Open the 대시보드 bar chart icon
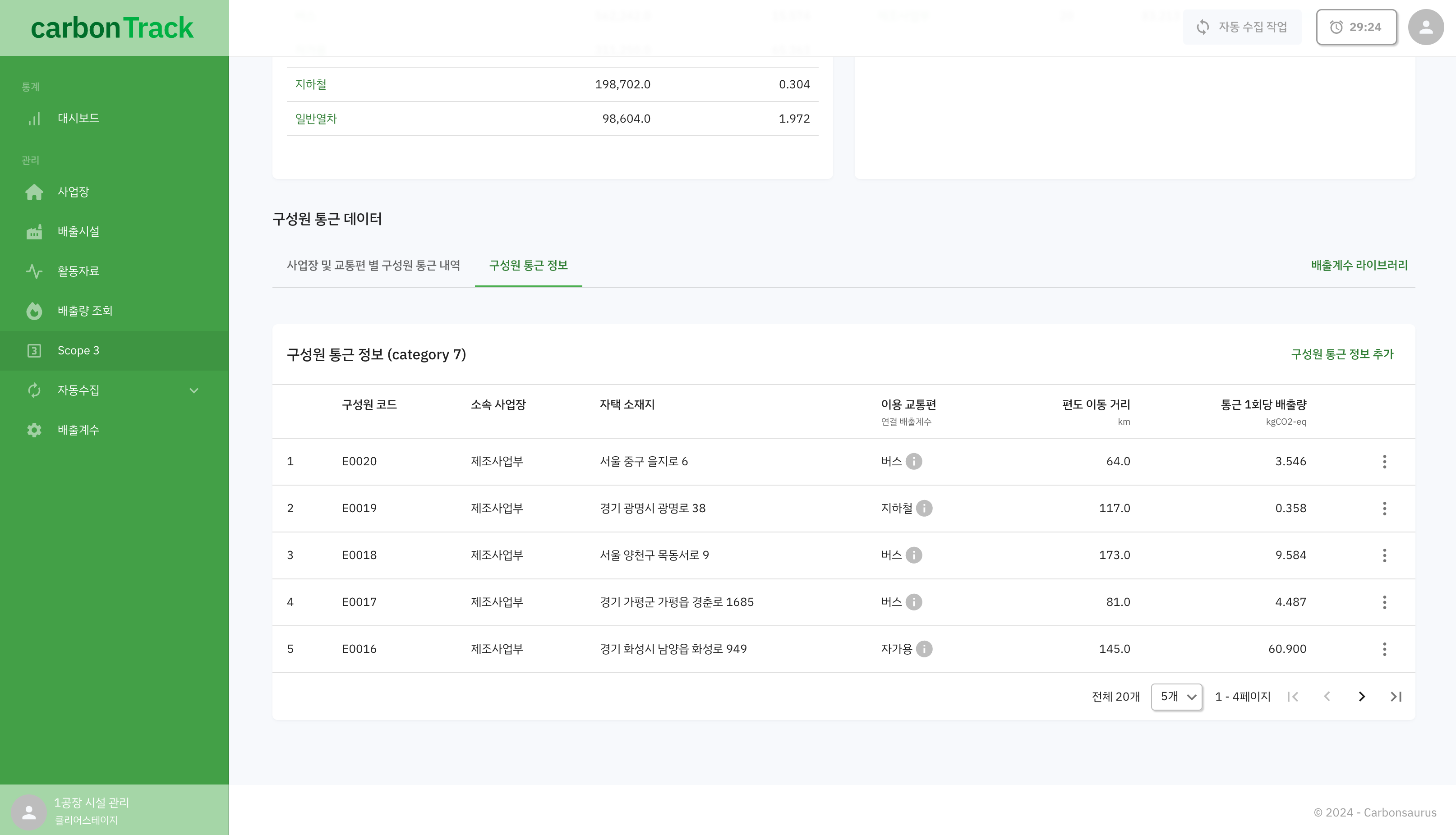This screenshot has height=835, width=1456. tap(34, 118)
